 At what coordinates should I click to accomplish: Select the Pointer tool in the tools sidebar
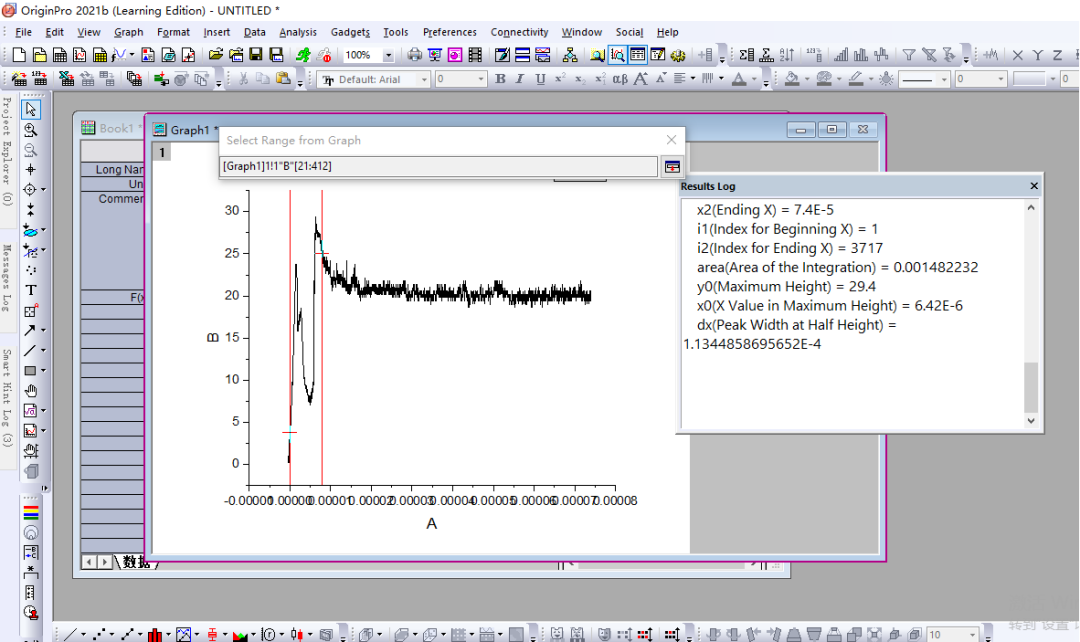pos(31,110)
